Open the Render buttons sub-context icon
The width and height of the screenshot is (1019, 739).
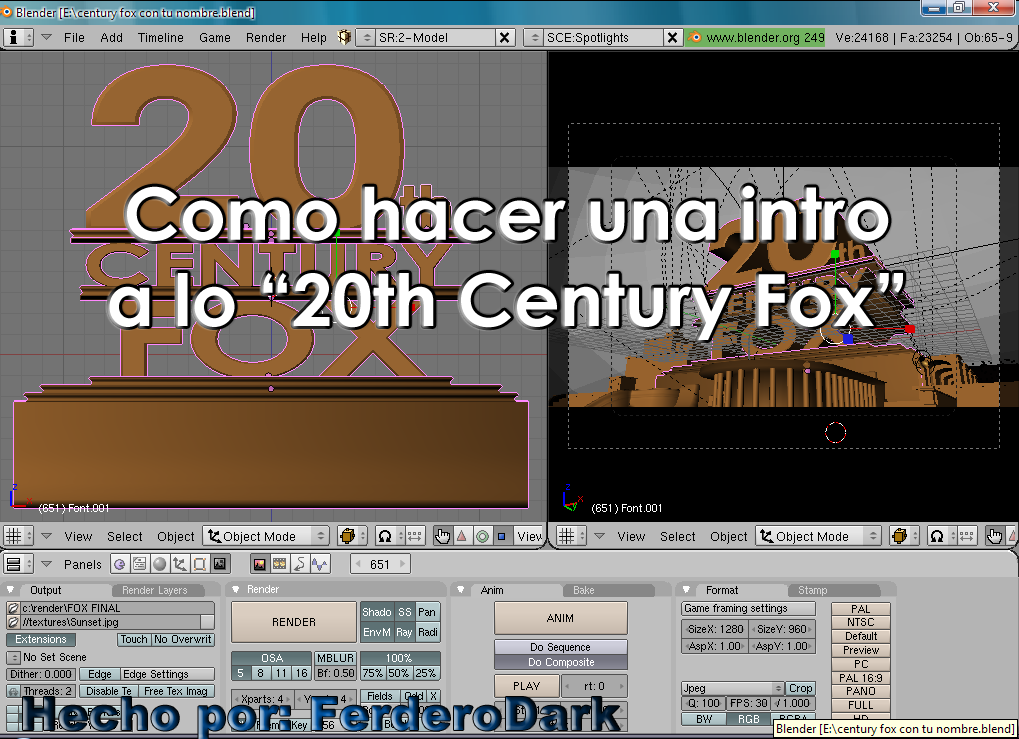point(259,564)
